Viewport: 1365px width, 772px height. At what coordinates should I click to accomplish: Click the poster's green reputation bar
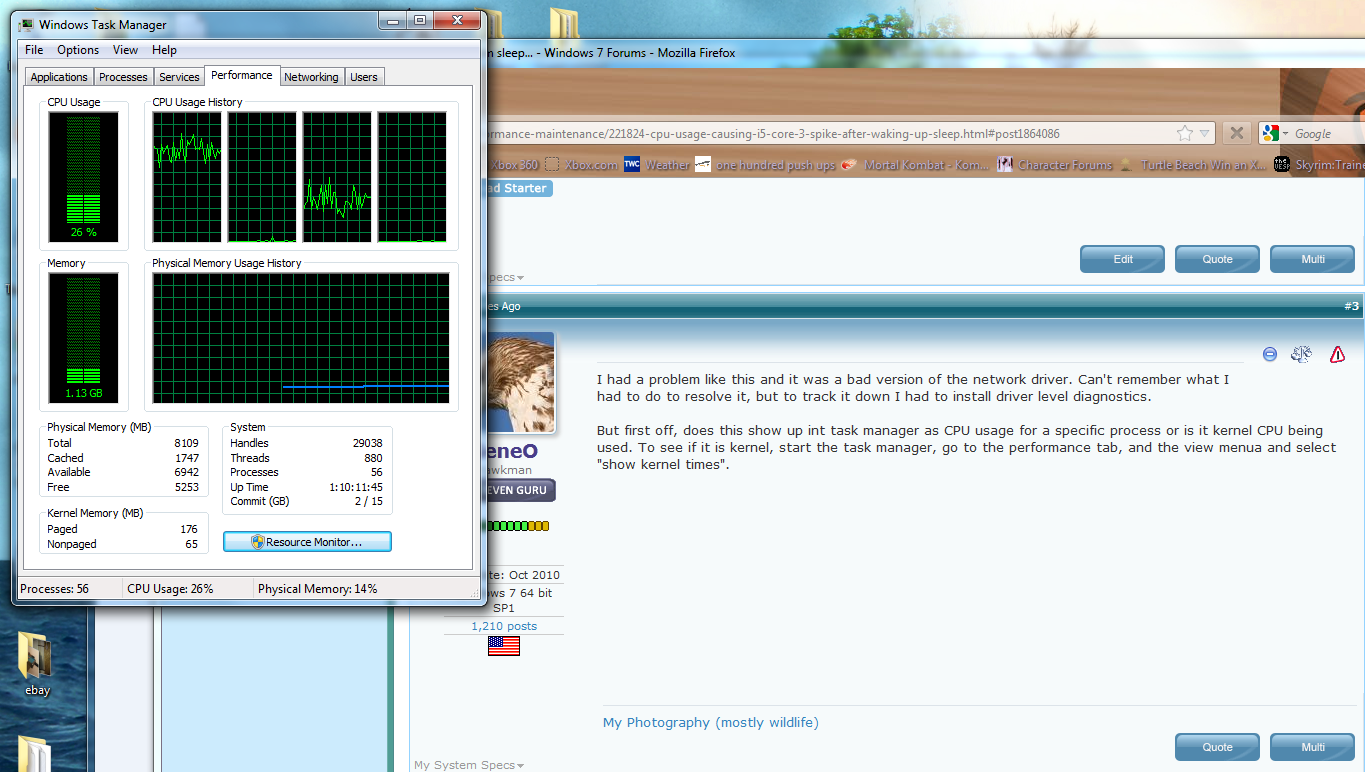tap(517, 526)
